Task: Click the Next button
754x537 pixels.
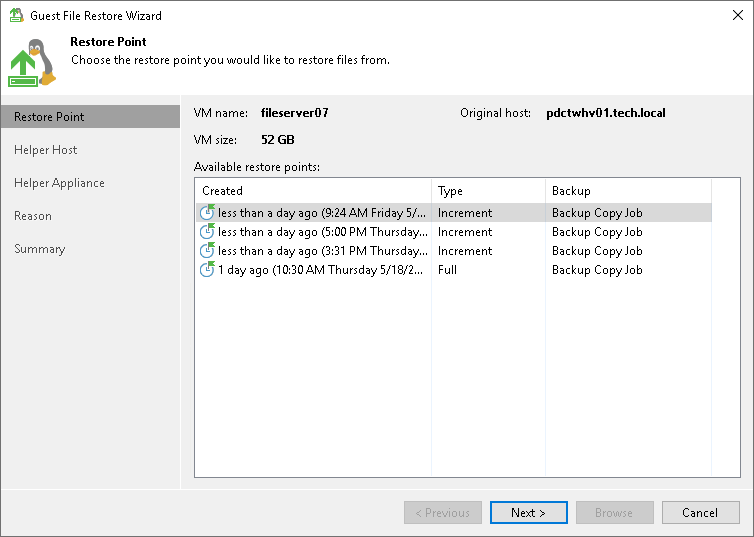Action: click(528, 512)
